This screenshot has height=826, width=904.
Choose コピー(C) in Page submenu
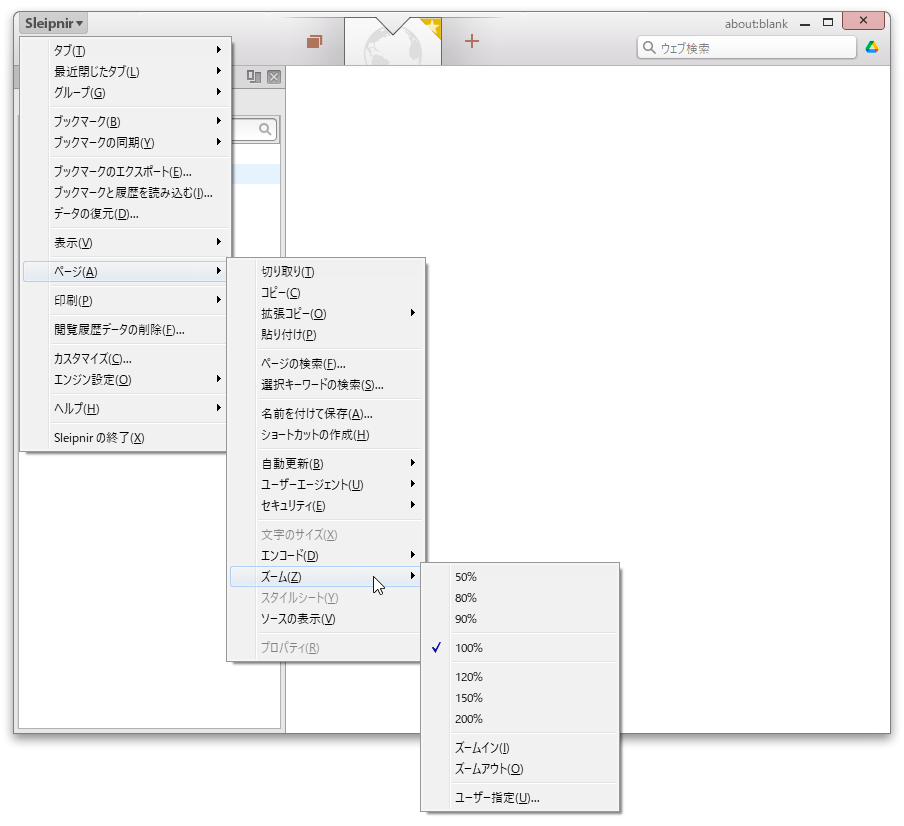[x=326, y=293]
